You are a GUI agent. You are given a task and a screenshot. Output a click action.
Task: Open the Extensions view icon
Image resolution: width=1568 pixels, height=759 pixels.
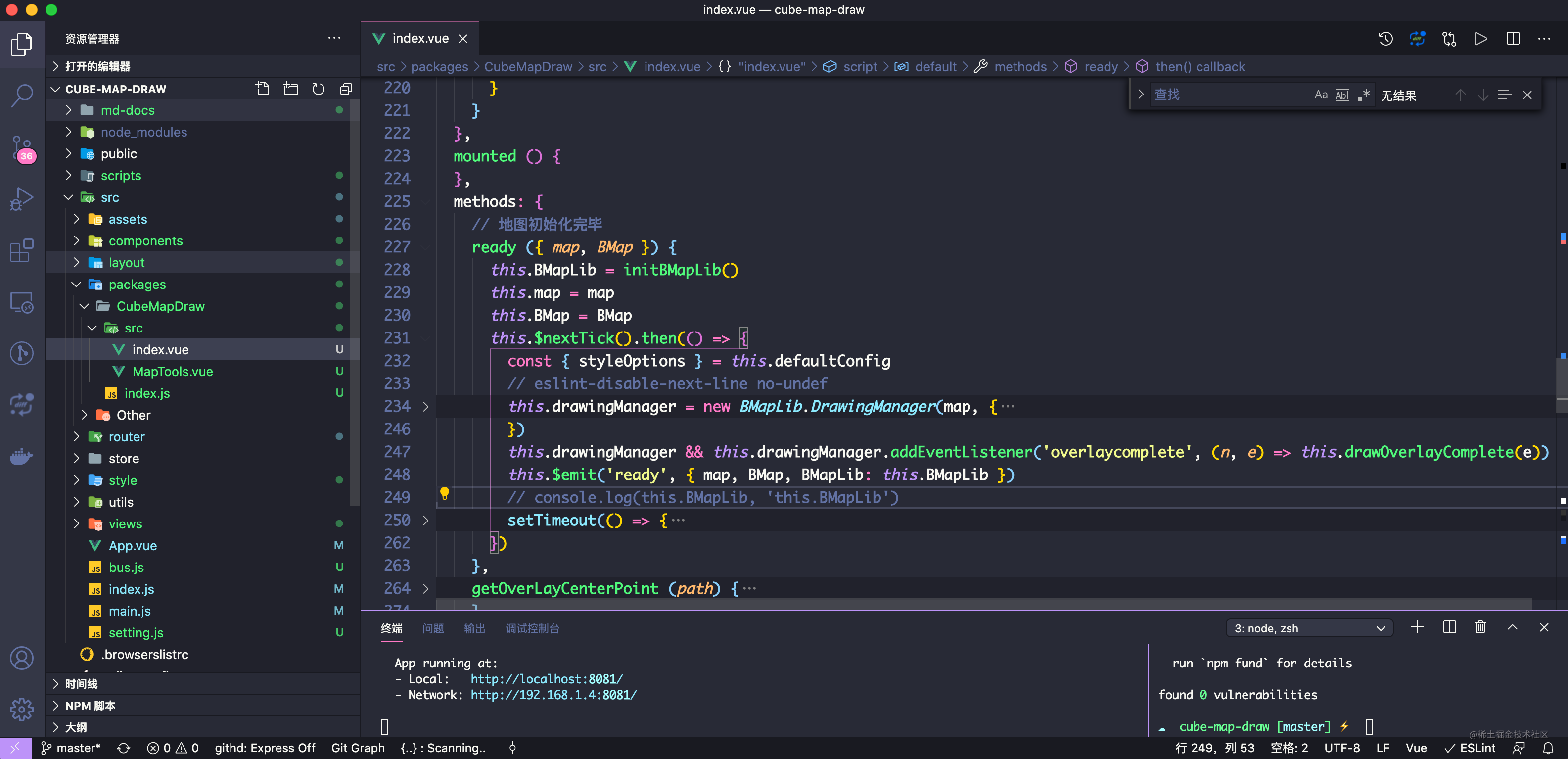[x=22, y=250]
